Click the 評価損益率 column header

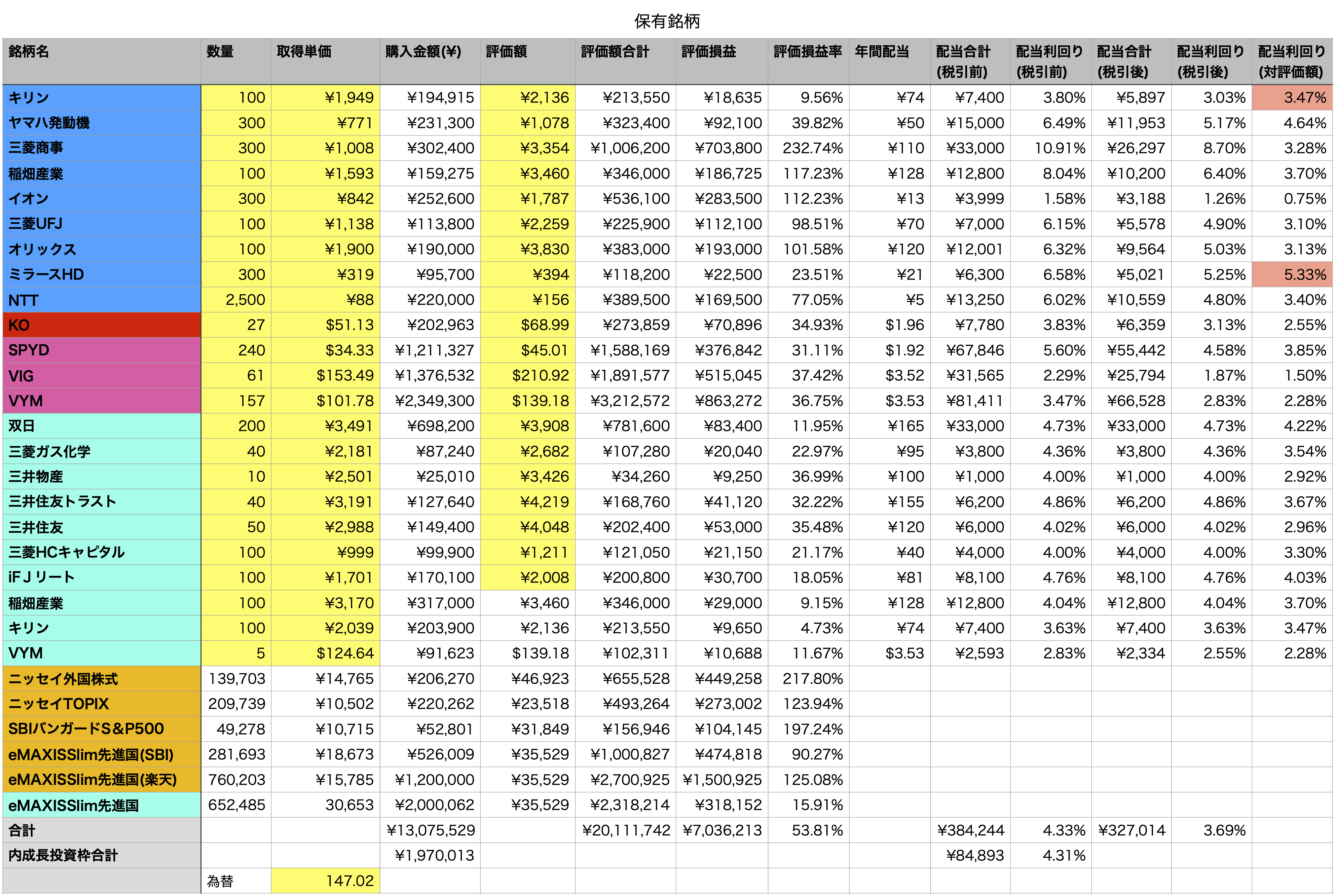point(807,52)
